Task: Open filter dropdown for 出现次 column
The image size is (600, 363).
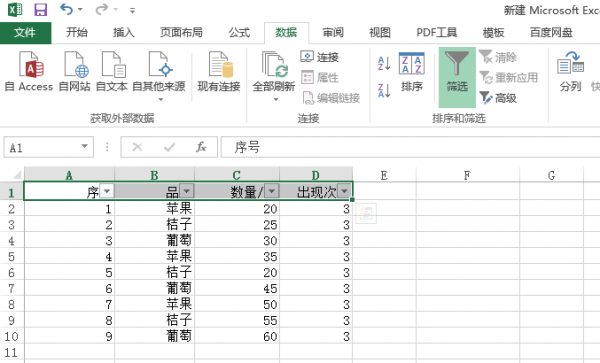Action: coord(345,190)
